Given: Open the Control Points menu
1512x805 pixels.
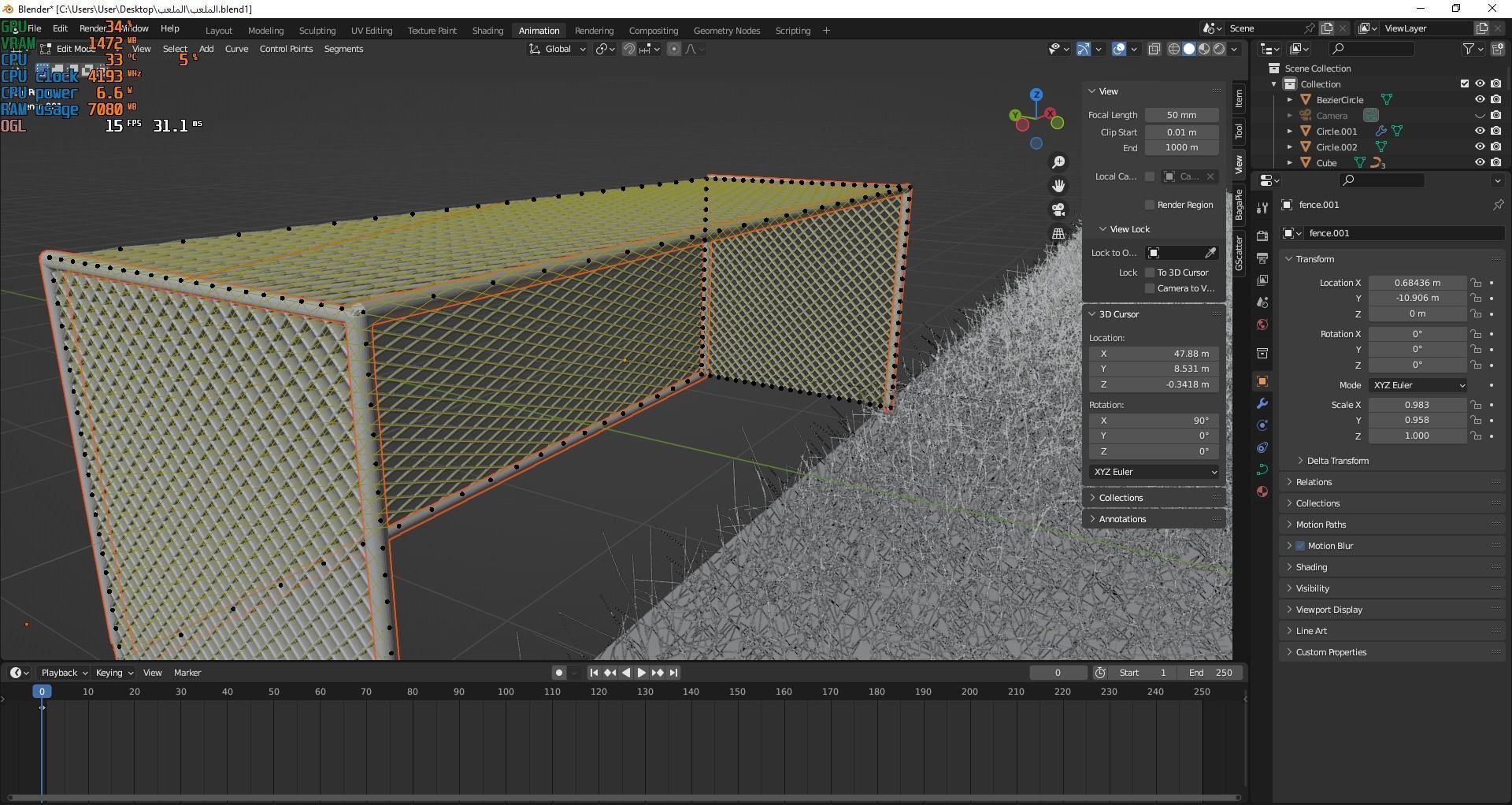Looking at the screenshot, I should [x=286, y=49].
